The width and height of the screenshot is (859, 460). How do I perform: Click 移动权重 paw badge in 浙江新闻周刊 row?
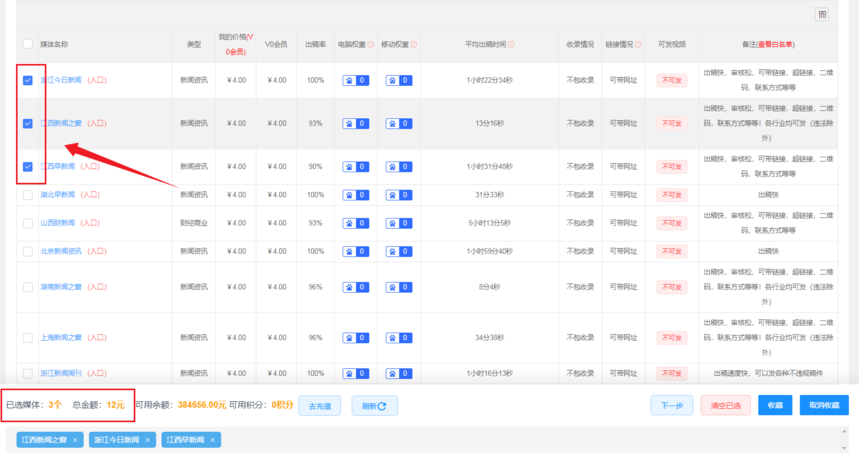[x=399, y=373]
